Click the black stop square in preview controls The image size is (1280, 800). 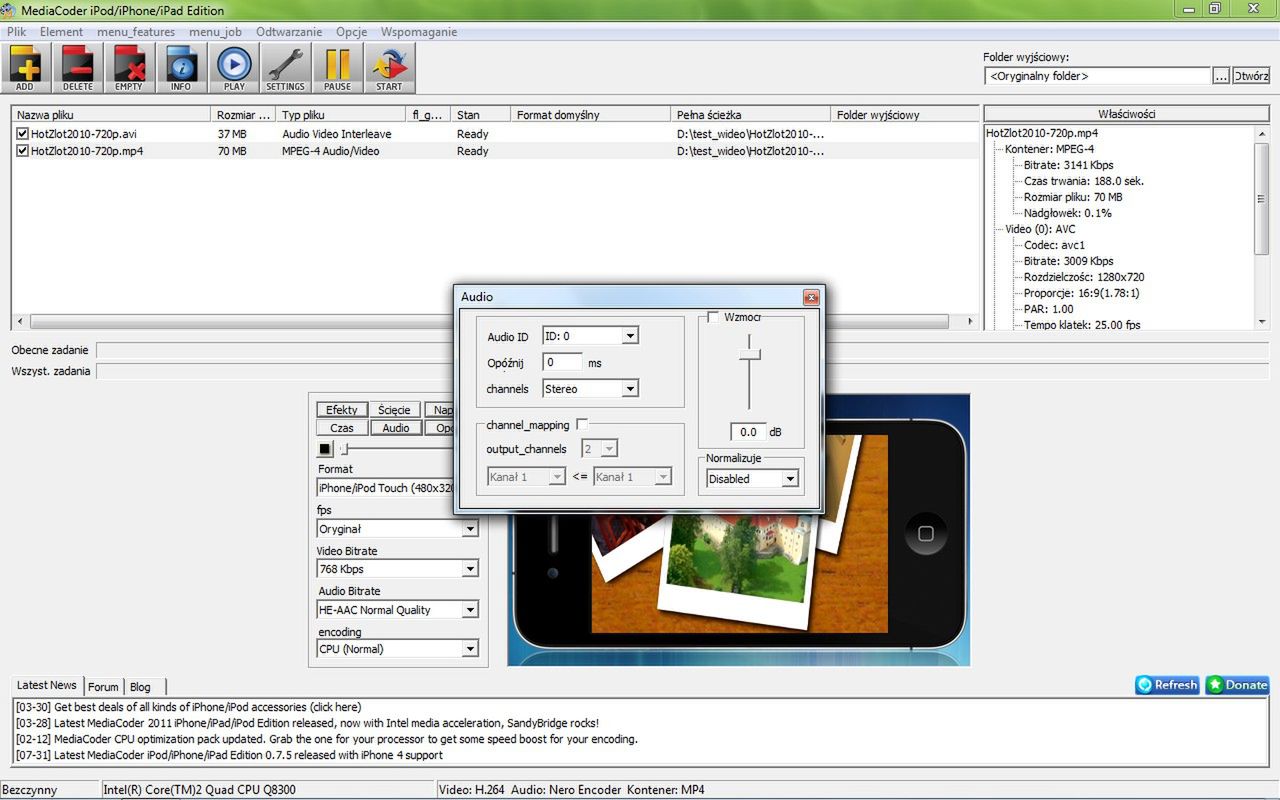pyautogui.click(x=325, y=449)
